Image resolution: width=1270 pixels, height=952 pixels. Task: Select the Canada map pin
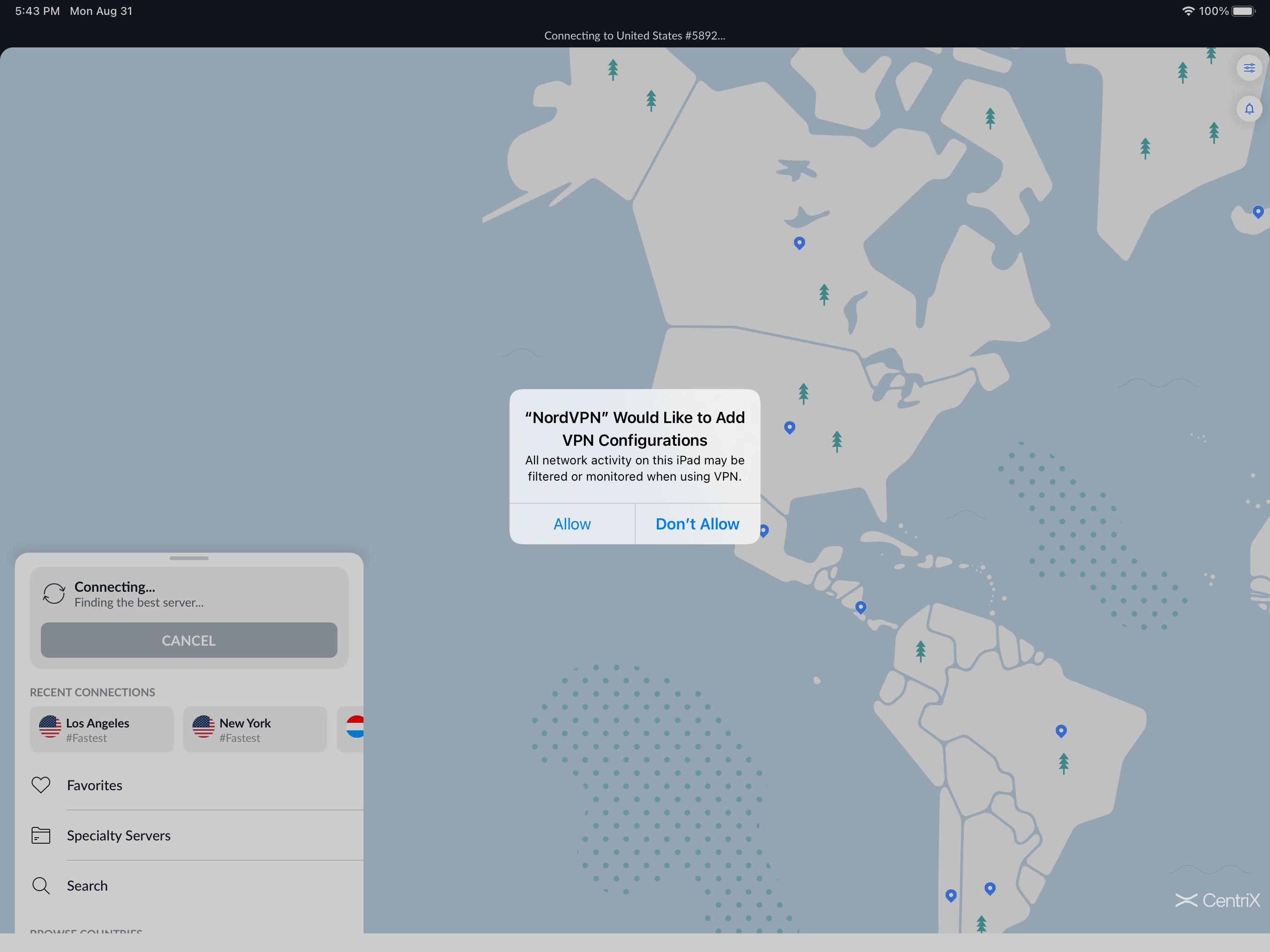pyautogui.click(x=799, y=242)
